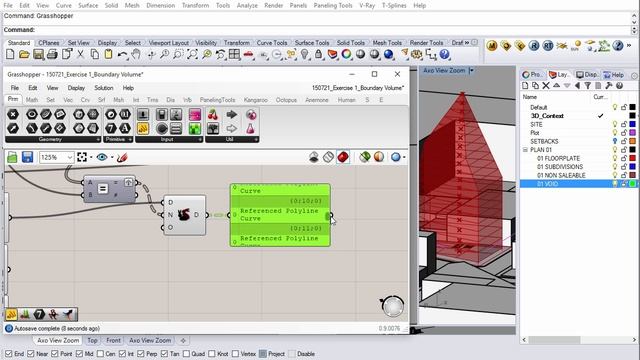Click color swatch of SETBACKS layer

632,141
